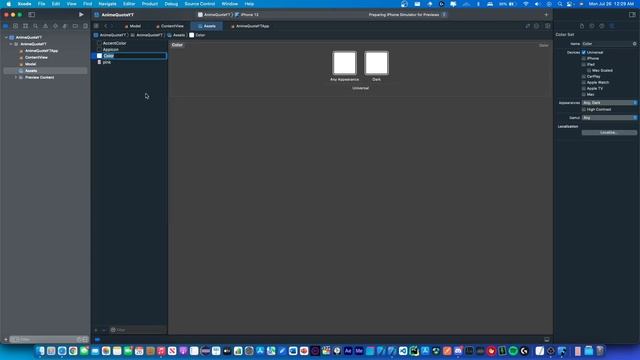Open the Test navigator diamond icon
The width and height of the screenshot is (640, 360).
point(55,26)
